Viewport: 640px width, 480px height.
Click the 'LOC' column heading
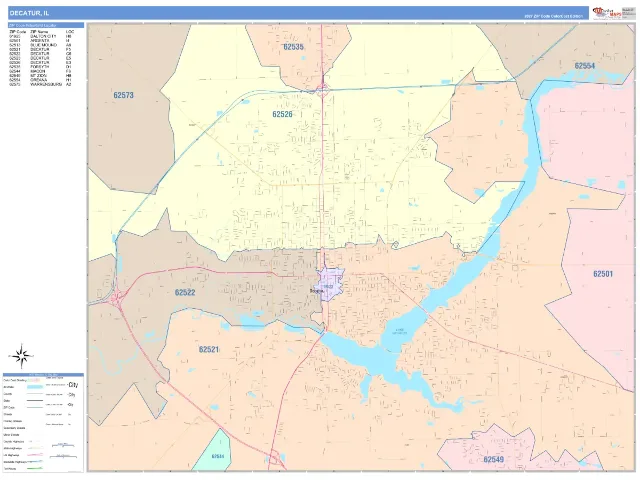[70, 31]
